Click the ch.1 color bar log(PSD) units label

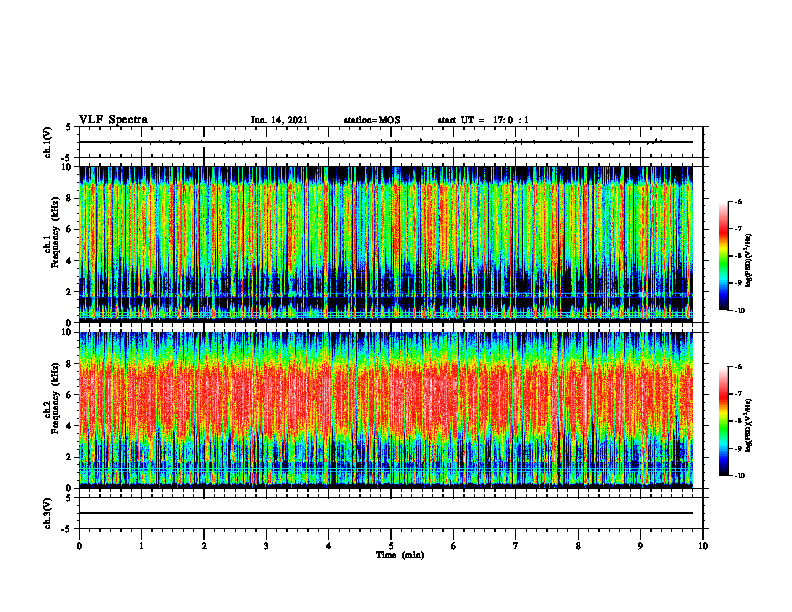(x=750, y=261)
